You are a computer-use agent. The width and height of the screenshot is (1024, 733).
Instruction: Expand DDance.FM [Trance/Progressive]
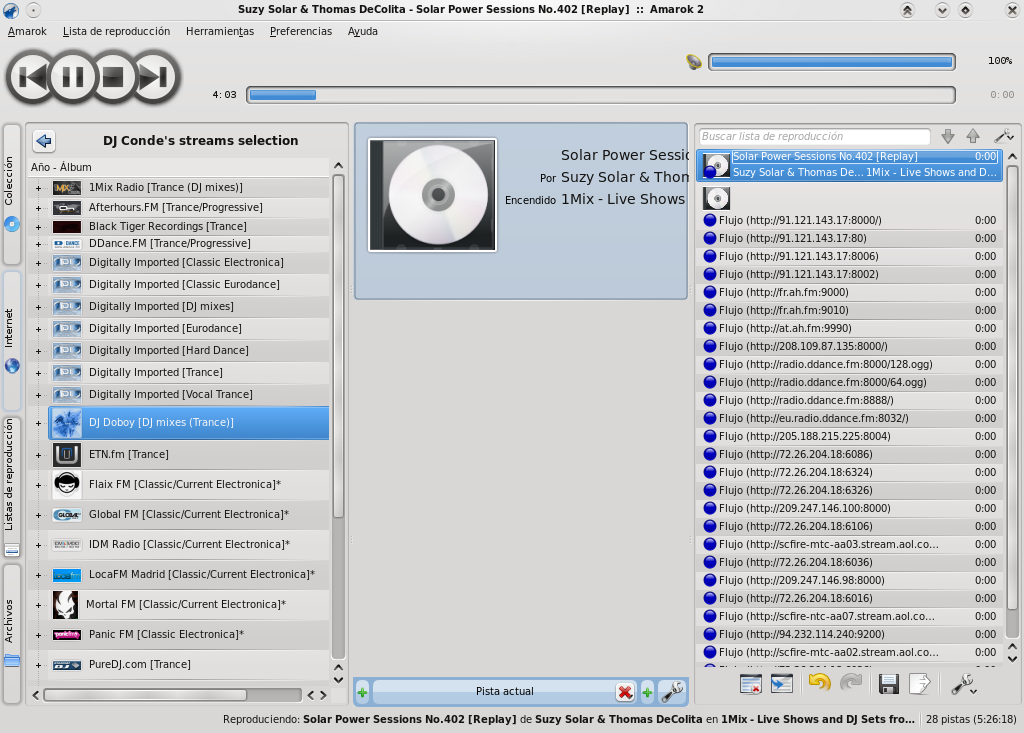pyautogui.click(x=39, y=244)
